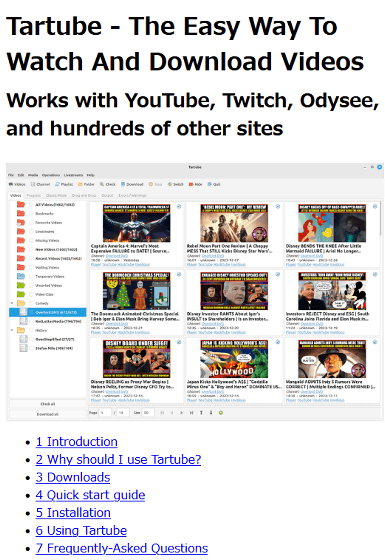Tick the Bookmarks checkbox

(31, 214)
